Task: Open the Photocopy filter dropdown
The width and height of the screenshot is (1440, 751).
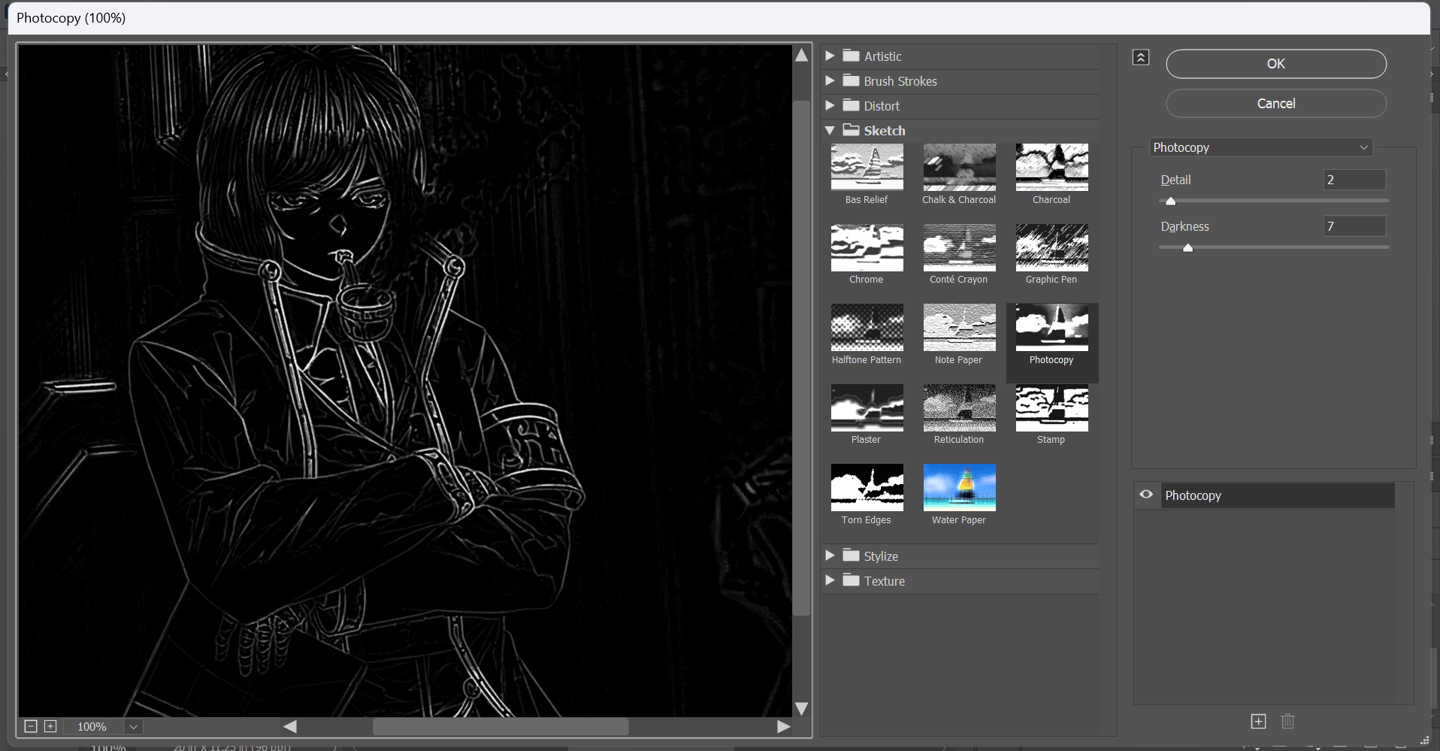Action: tap(1260, 147)
